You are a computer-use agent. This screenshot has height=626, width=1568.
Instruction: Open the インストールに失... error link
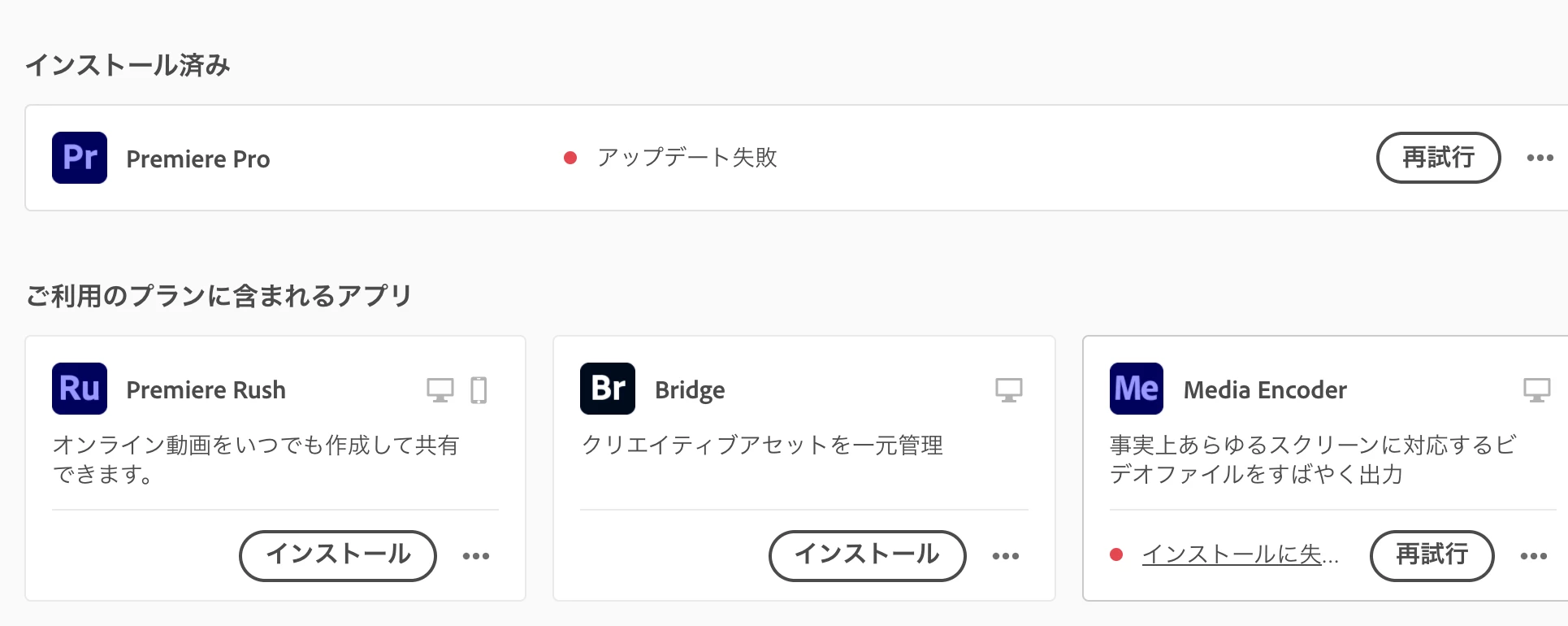click(1240, 554)
